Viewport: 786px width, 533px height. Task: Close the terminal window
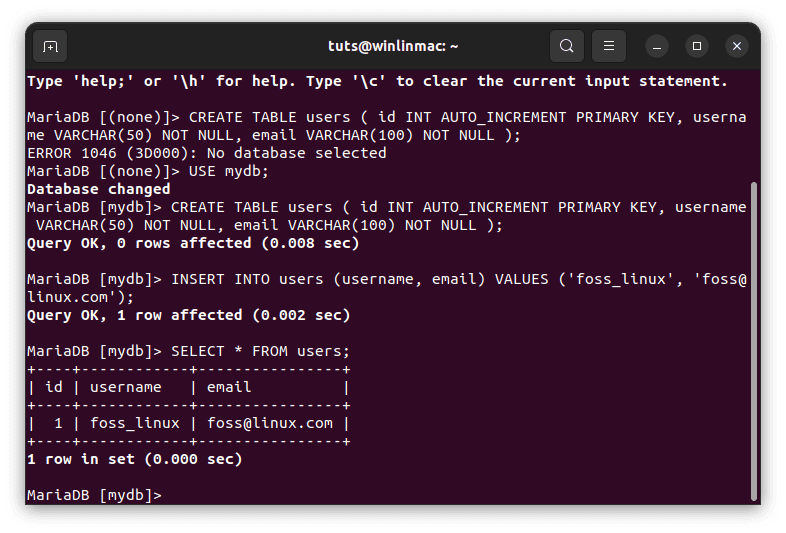coord(737,47)
